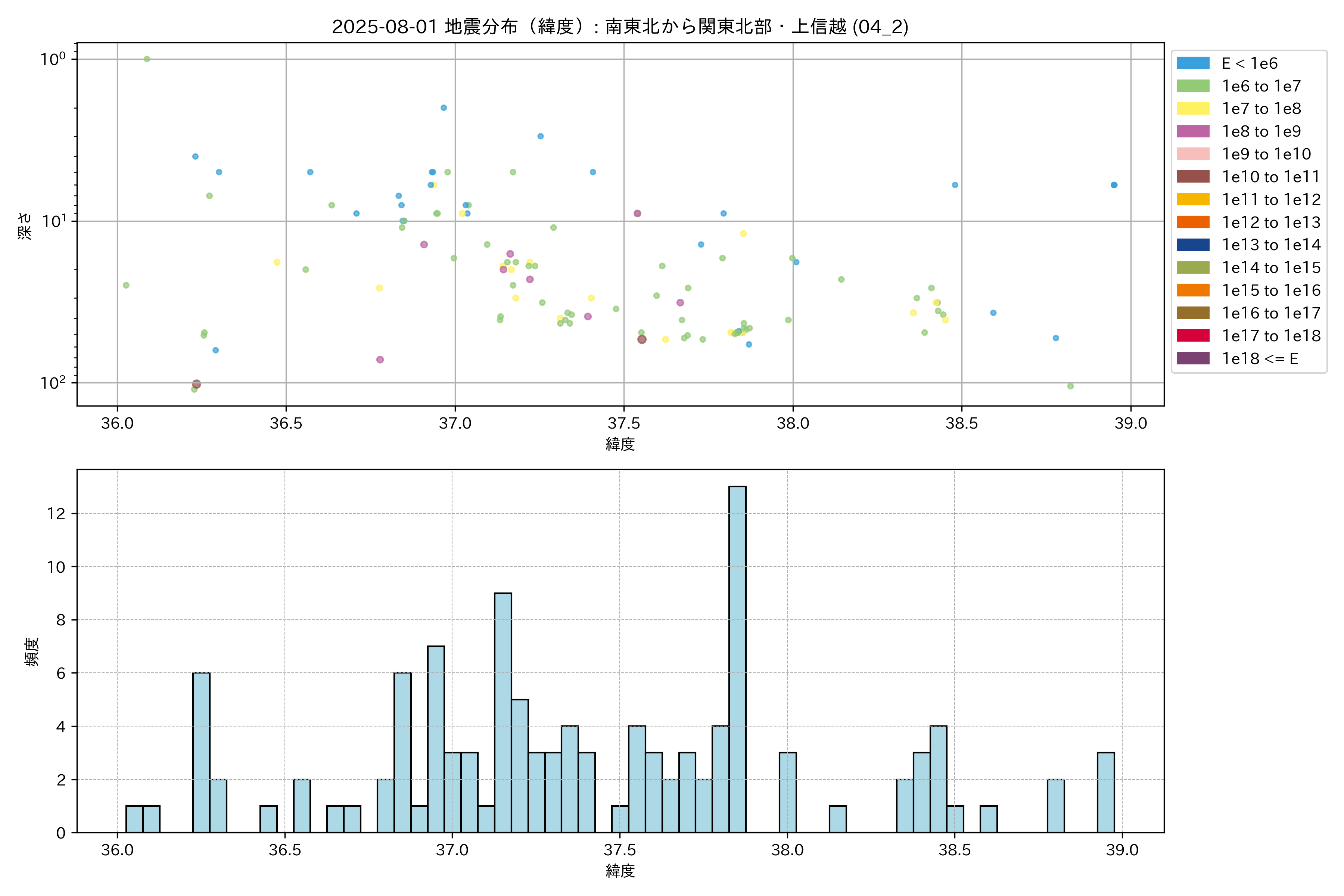Click the yellow 1e7 to 1e8 legend swatch
Viewport: 1344px width, 896px height.
(1192, 109)
